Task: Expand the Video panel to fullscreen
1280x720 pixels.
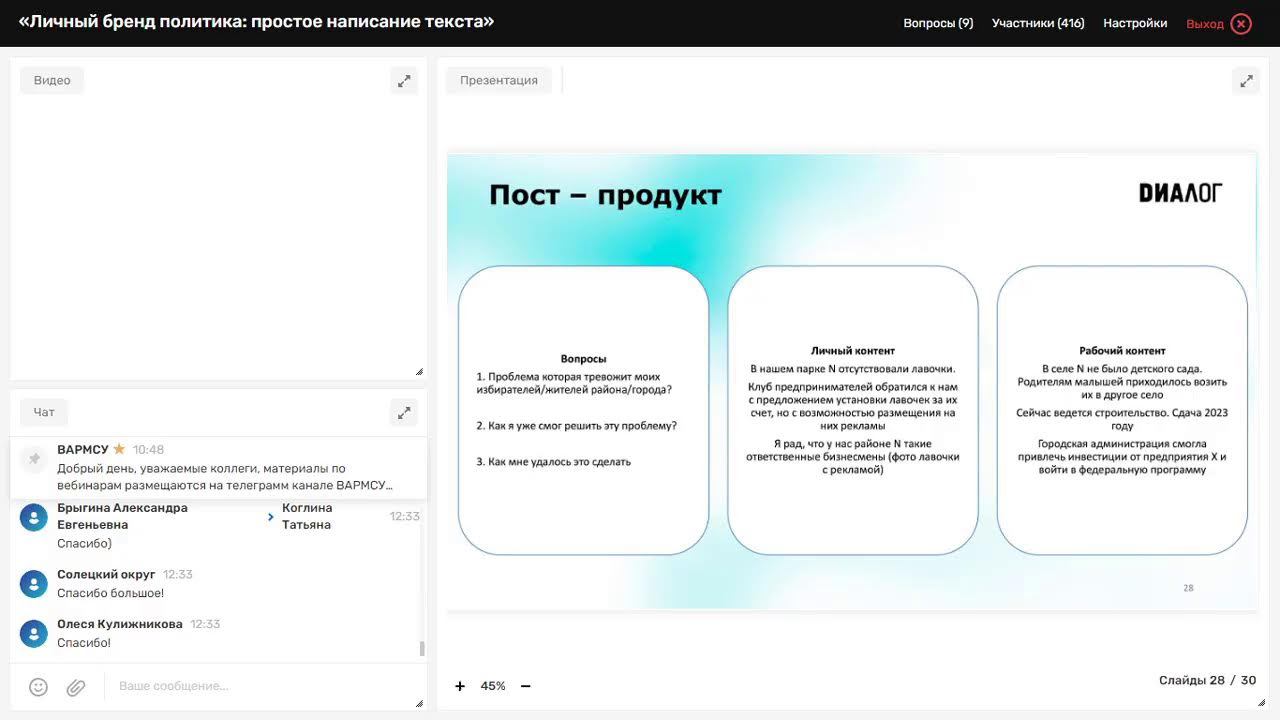Action: click(404, 81)
